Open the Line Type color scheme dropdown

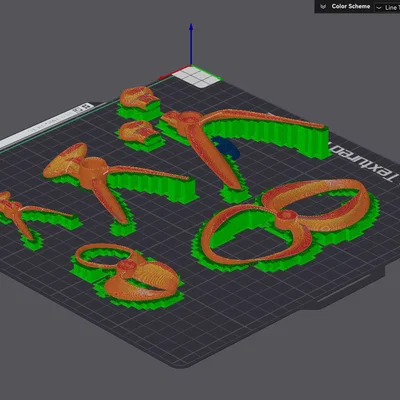(387, 7)
